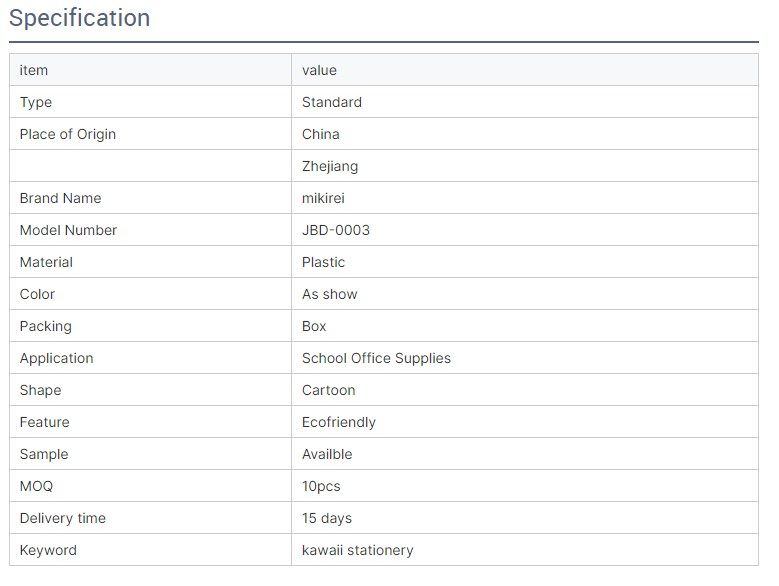
Task: Click the Ecofriendly feature value
Action: pyautogui.click(x=339, y=422)
